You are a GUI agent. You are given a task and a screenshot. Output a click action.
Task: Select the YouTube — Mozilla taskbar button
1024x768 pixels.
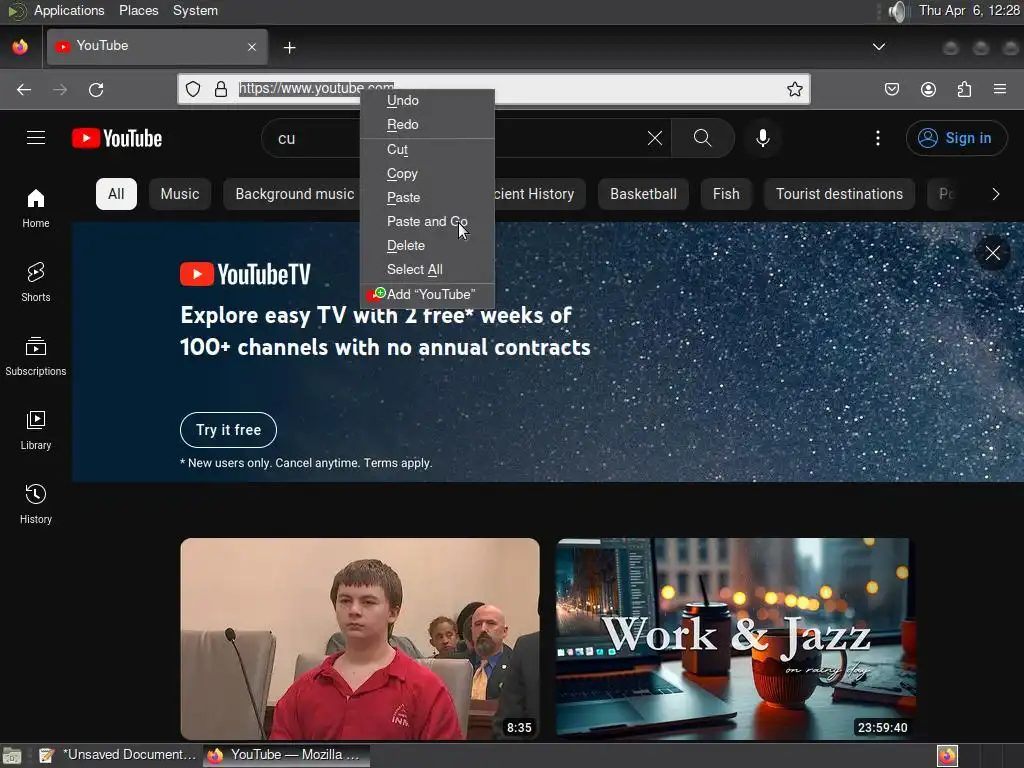pos(285,755)
